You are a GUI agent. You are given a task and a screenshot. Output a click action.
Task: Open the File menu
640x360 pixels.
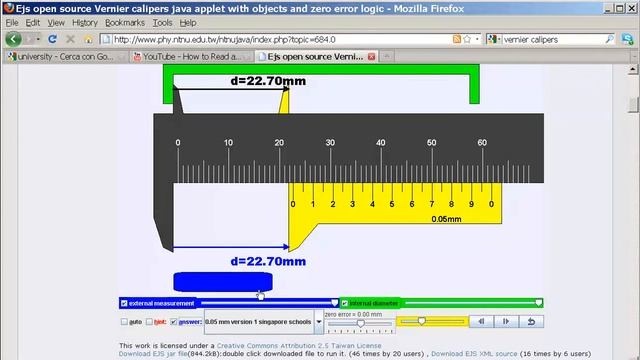click(x=12, y=23)
